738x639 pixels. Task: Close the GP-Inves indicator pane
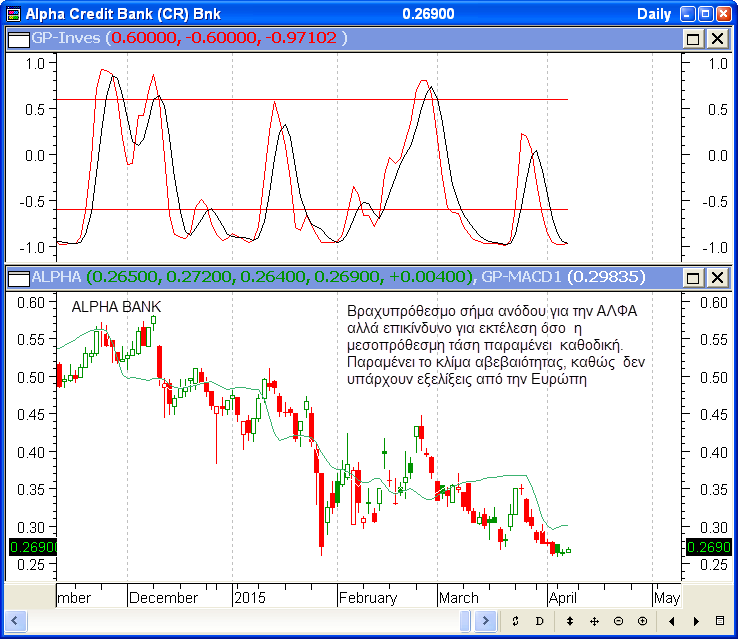[717, 39]
